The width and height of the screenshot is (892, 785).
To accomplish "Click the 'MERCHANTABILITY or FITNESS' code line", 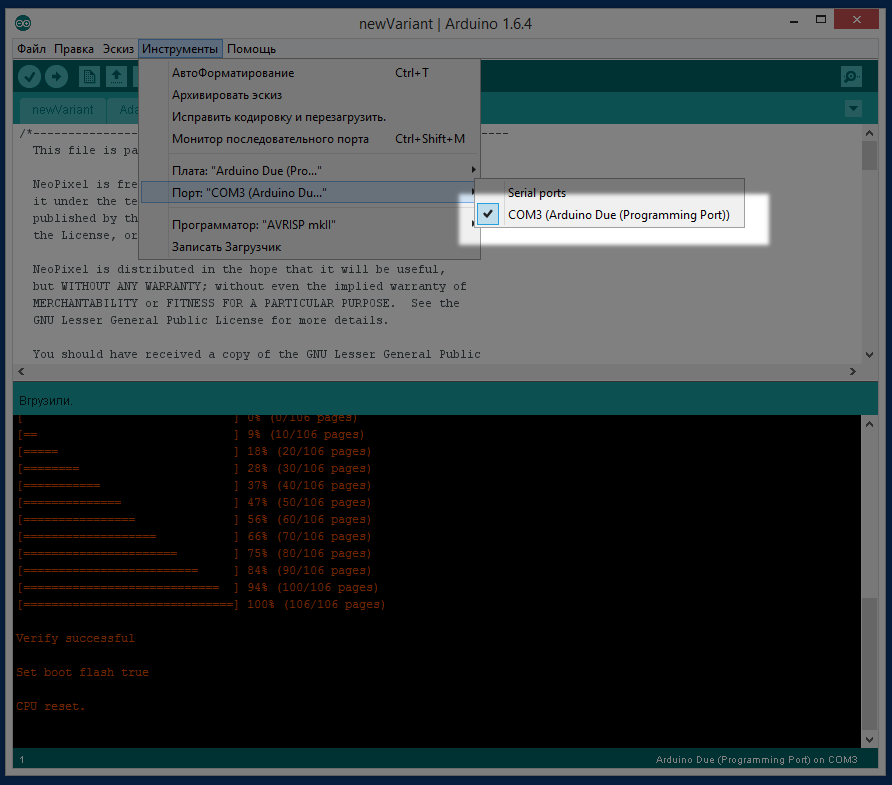I will coord(246,303).
